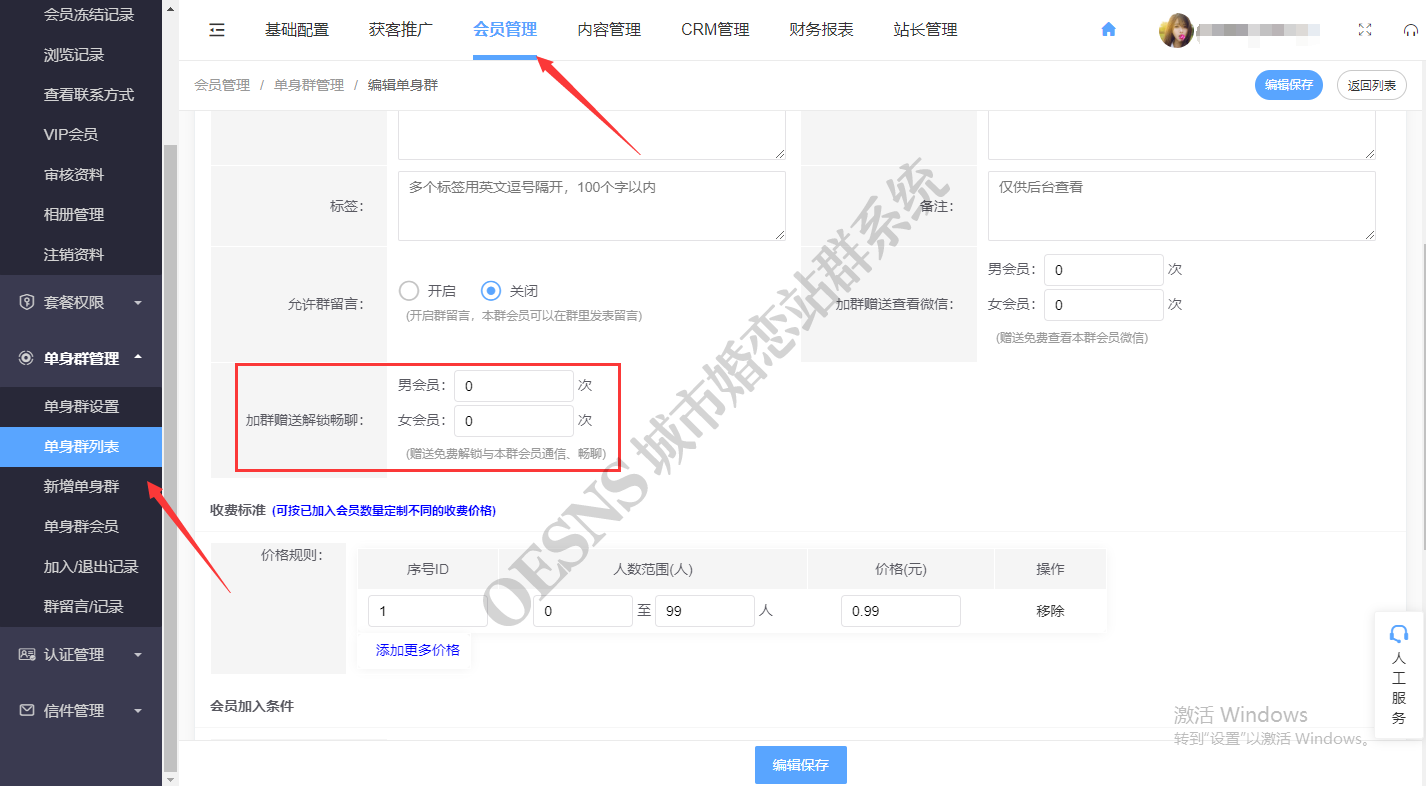This screenshot has width=1426, height=786.
Task: Expand the 套餐权限 sidebar menu
Action: (81, 302)
